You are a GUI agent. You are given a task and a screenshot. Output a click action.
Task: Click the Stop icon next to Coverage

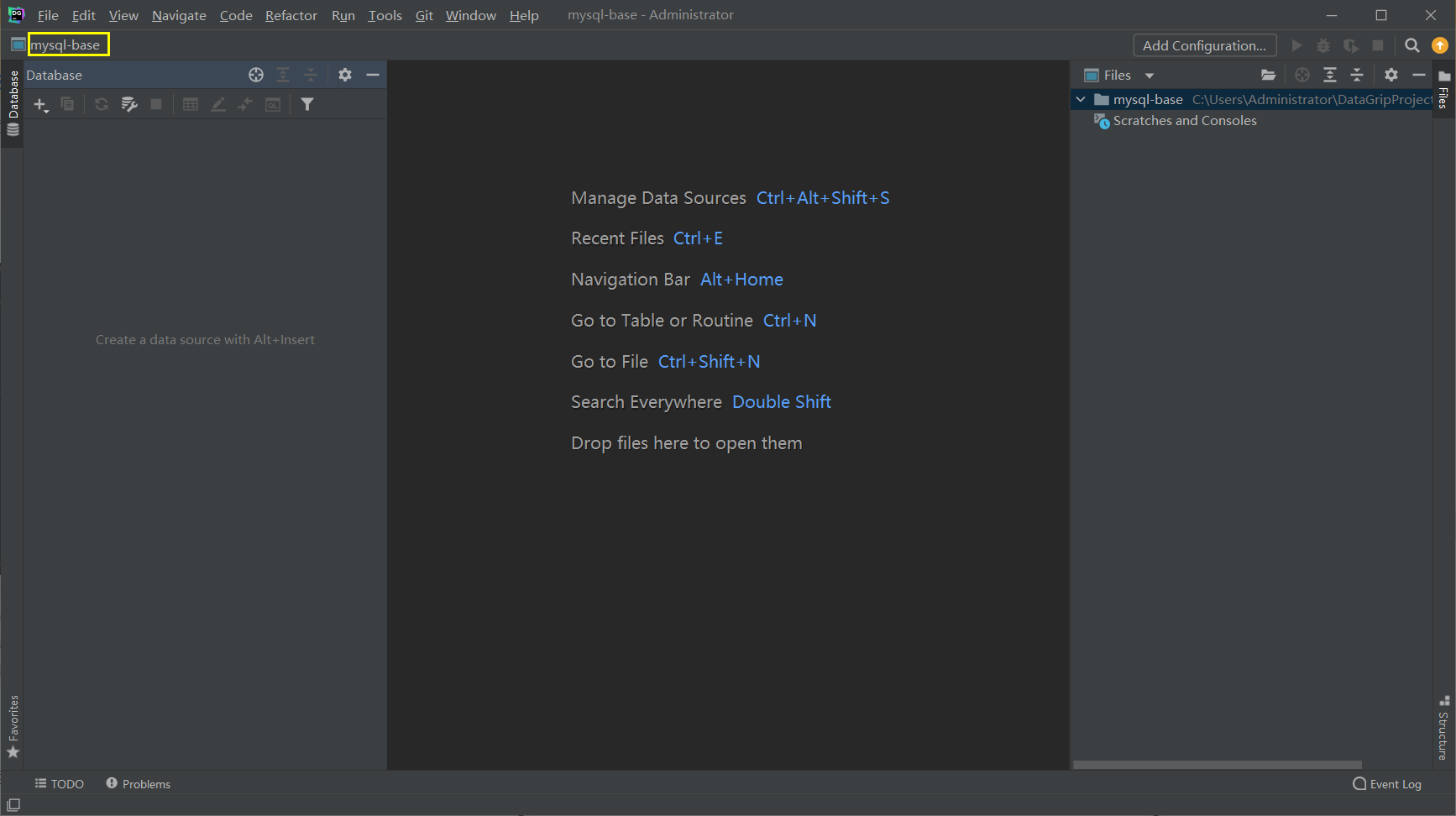1378,45
